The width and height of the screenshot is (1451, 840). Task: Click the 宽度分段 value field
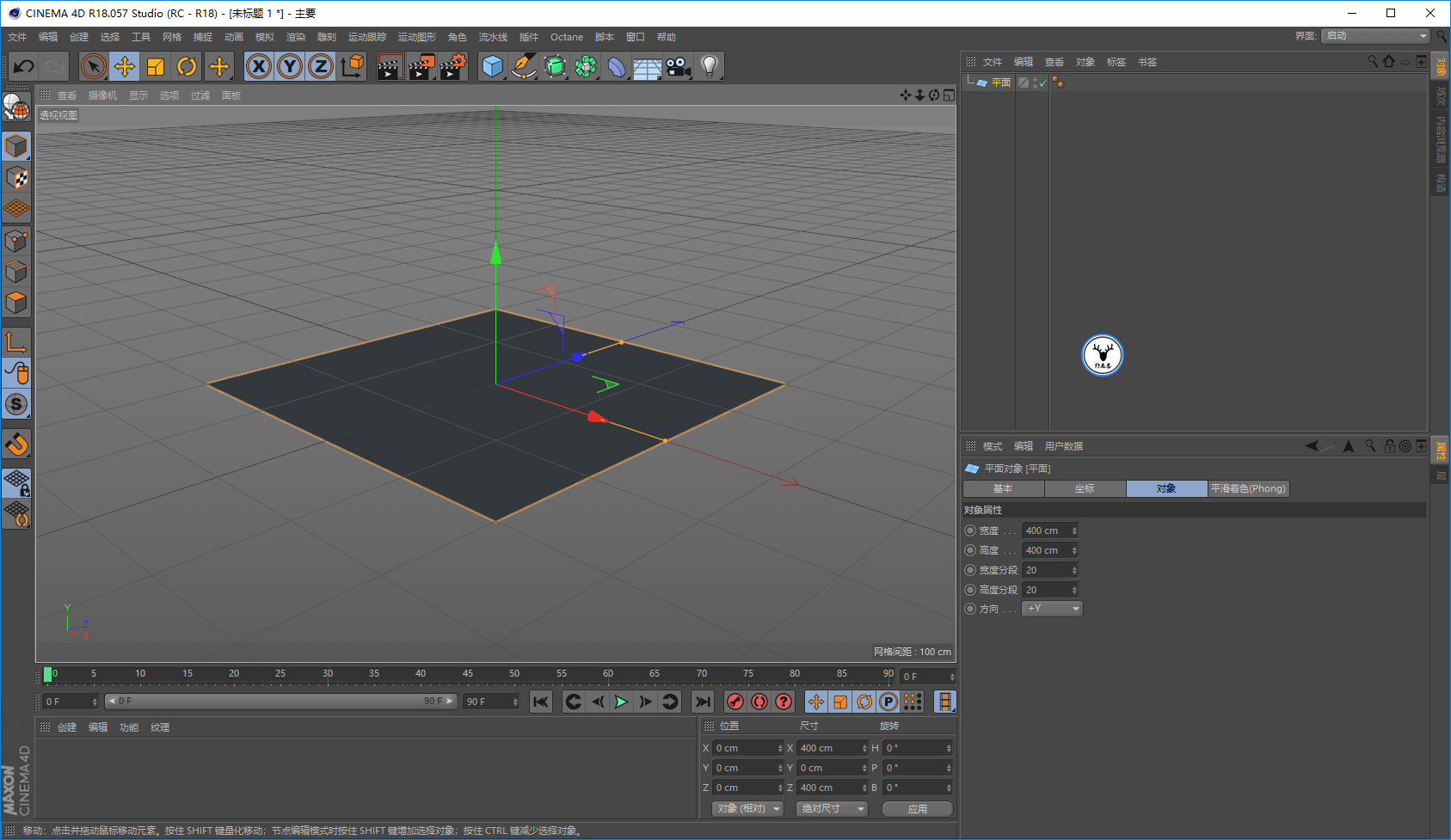(1049, 570)
